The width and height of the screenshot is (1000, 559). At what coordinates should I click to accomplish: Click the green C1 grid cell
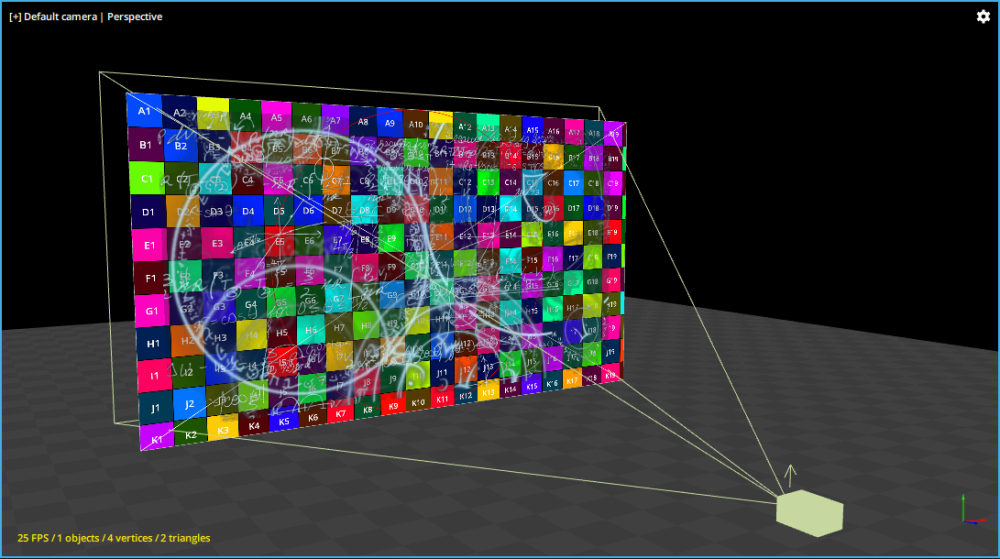(147, 178)
